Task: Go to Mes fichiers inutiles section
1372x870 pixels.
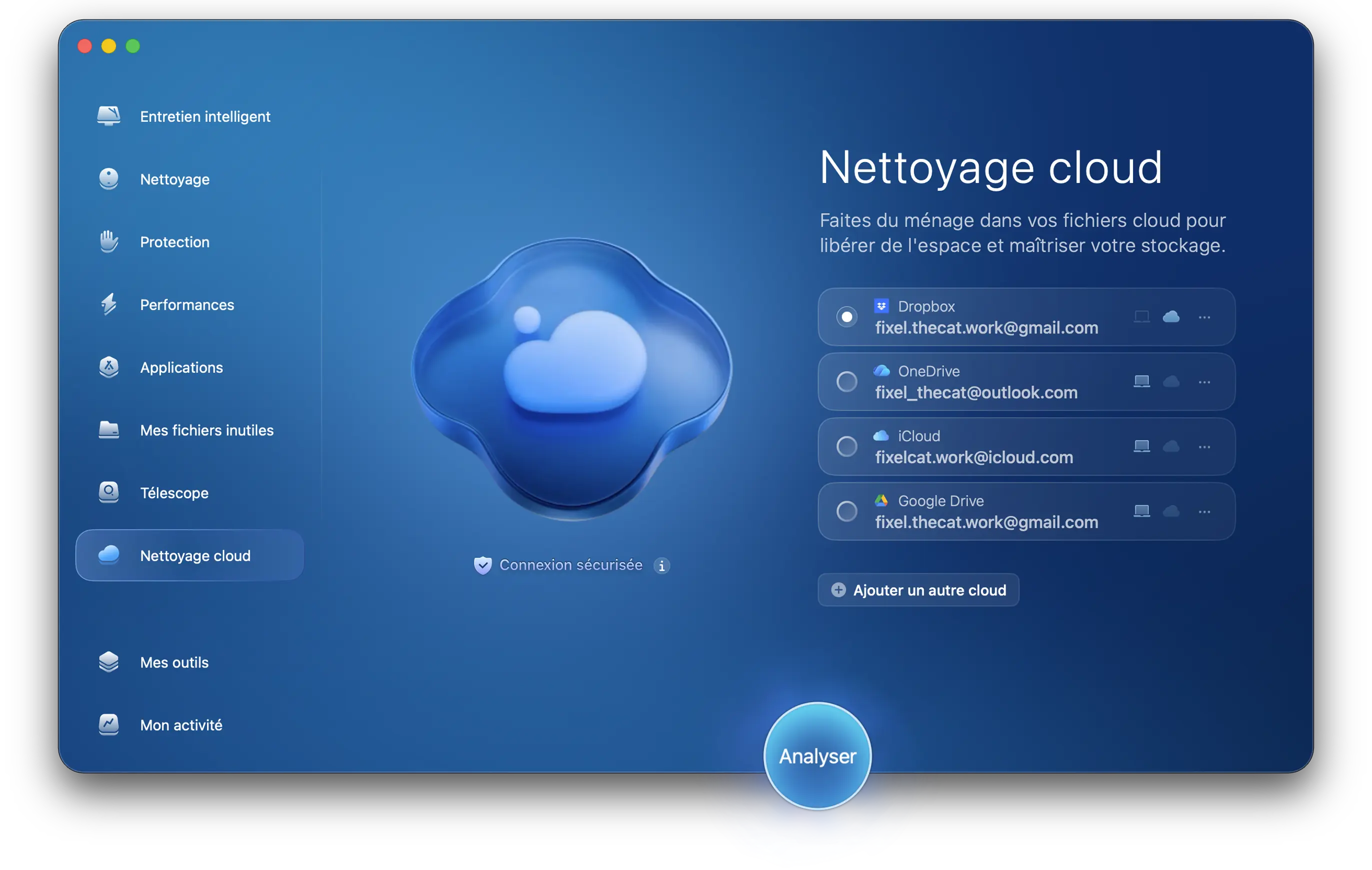Action: 206,430
